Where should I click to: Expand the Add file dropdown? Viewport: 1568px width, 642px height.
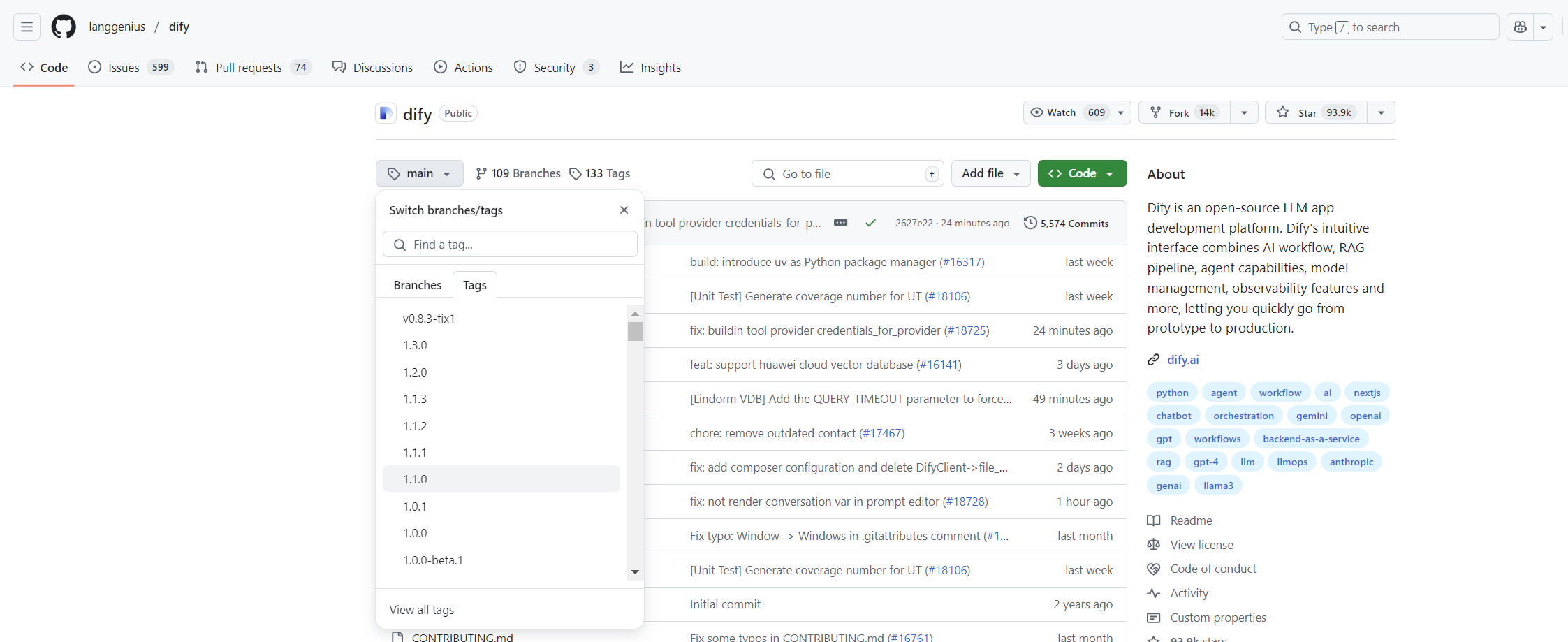pyautogui.click(x=990, y=173)
